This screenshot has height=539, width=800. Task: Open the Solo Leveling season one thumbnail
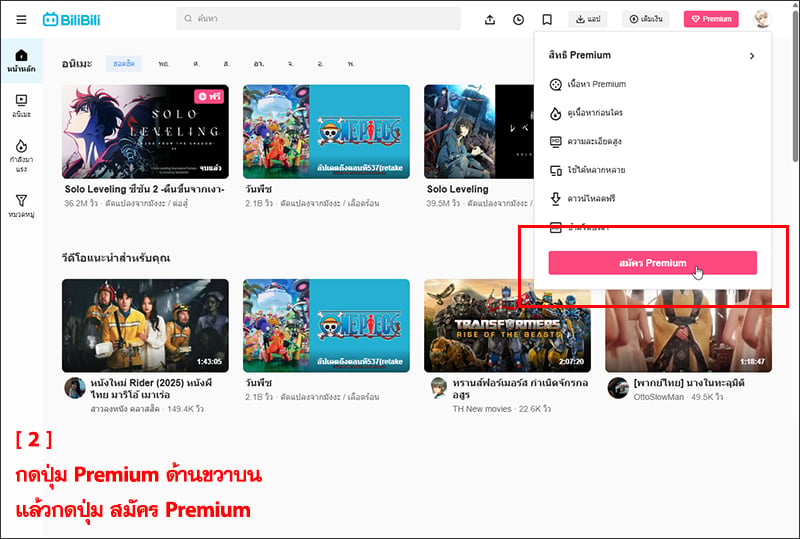(x=479, y=132)
